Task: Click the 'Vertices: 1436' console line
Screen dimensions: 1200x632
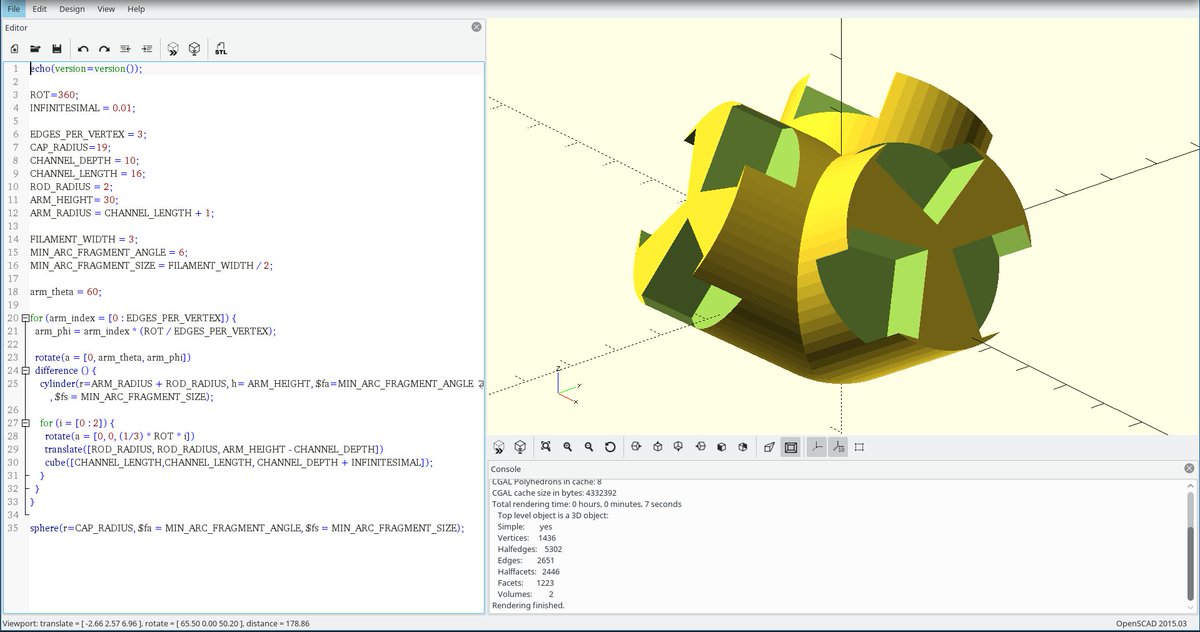Action: pos(526,538)
